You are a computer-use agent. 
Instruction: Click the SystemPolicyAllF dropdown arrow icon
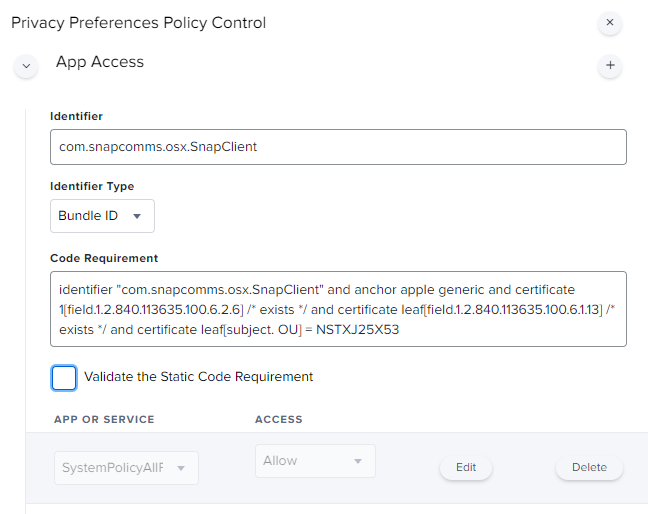point(181,468)
